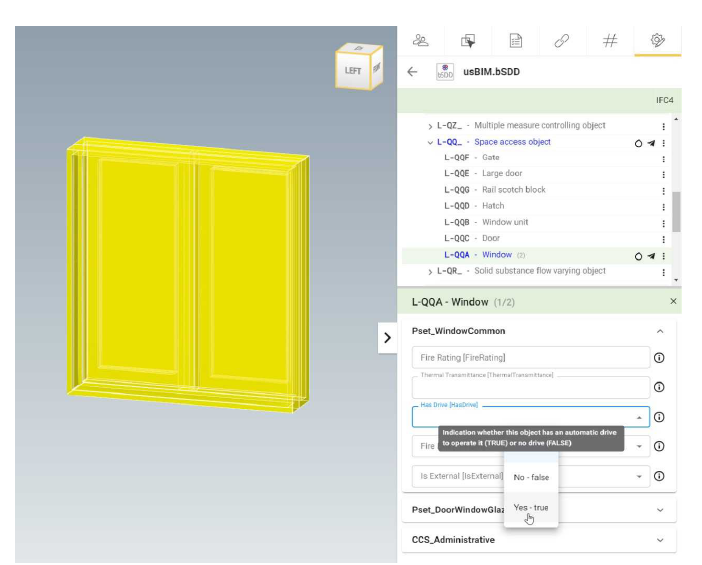
Task: Click the Thermal Transmittance input field
Action: [x=531, y=387]
